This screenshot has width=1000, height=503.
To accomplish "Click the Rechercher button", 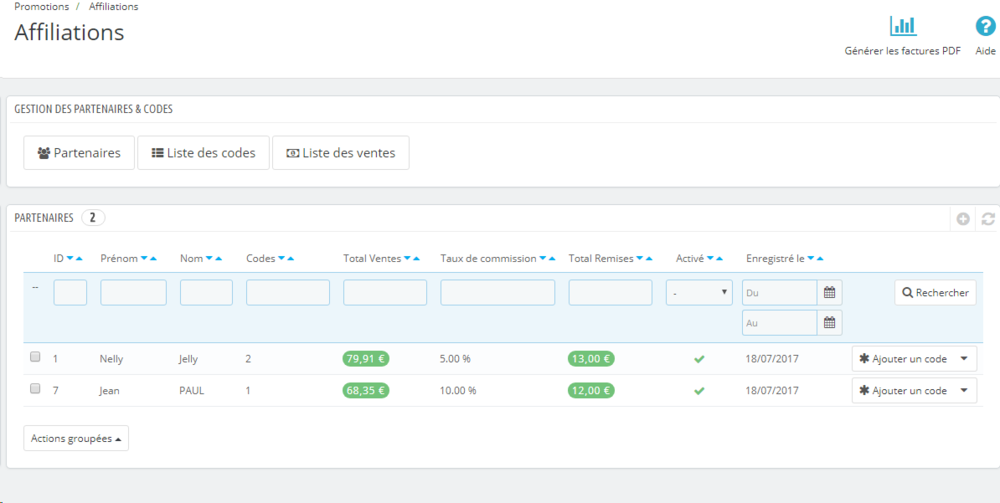I will tap(935, 293).
